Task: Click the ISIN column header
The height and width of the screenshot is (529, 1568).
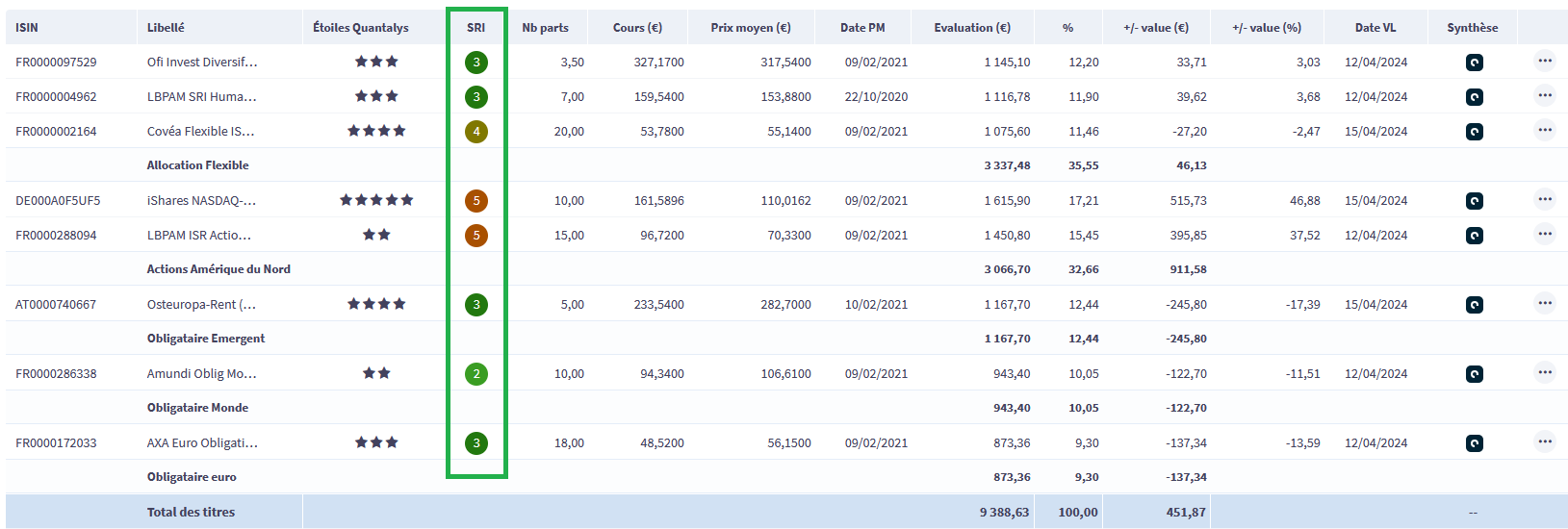Action: 27,28
